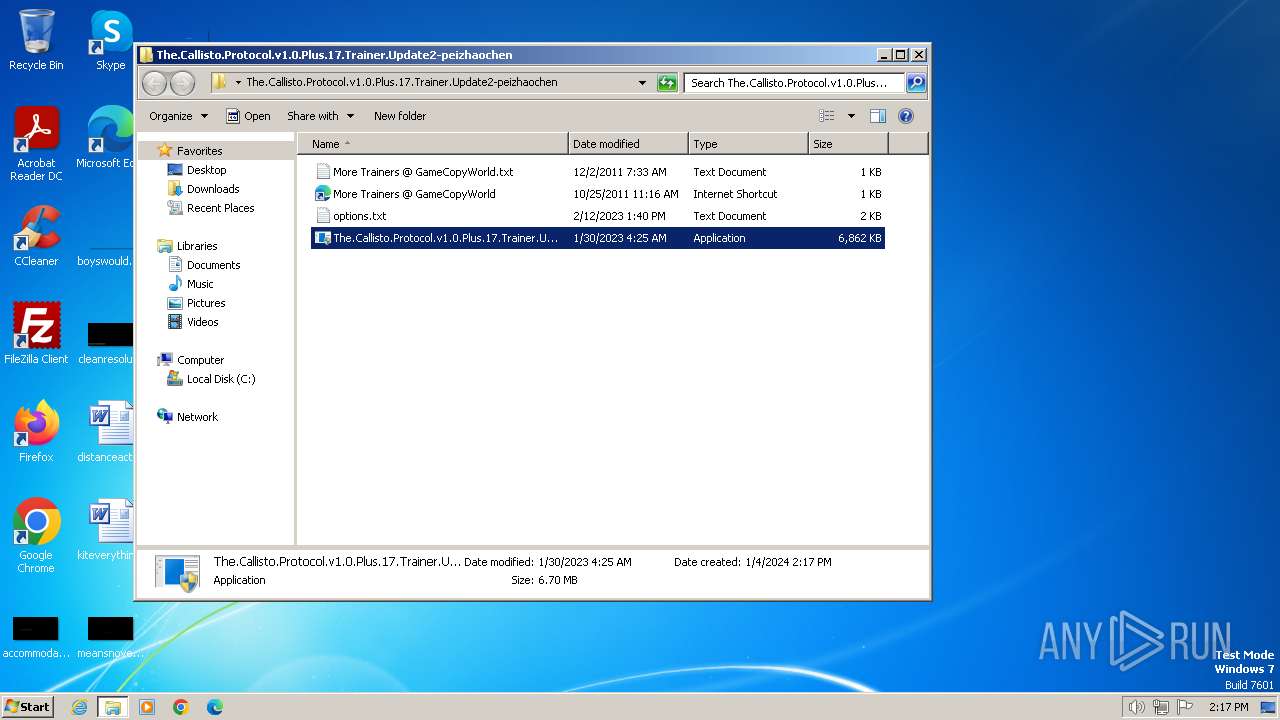Click the folder icon in address bar

[220, 82]
